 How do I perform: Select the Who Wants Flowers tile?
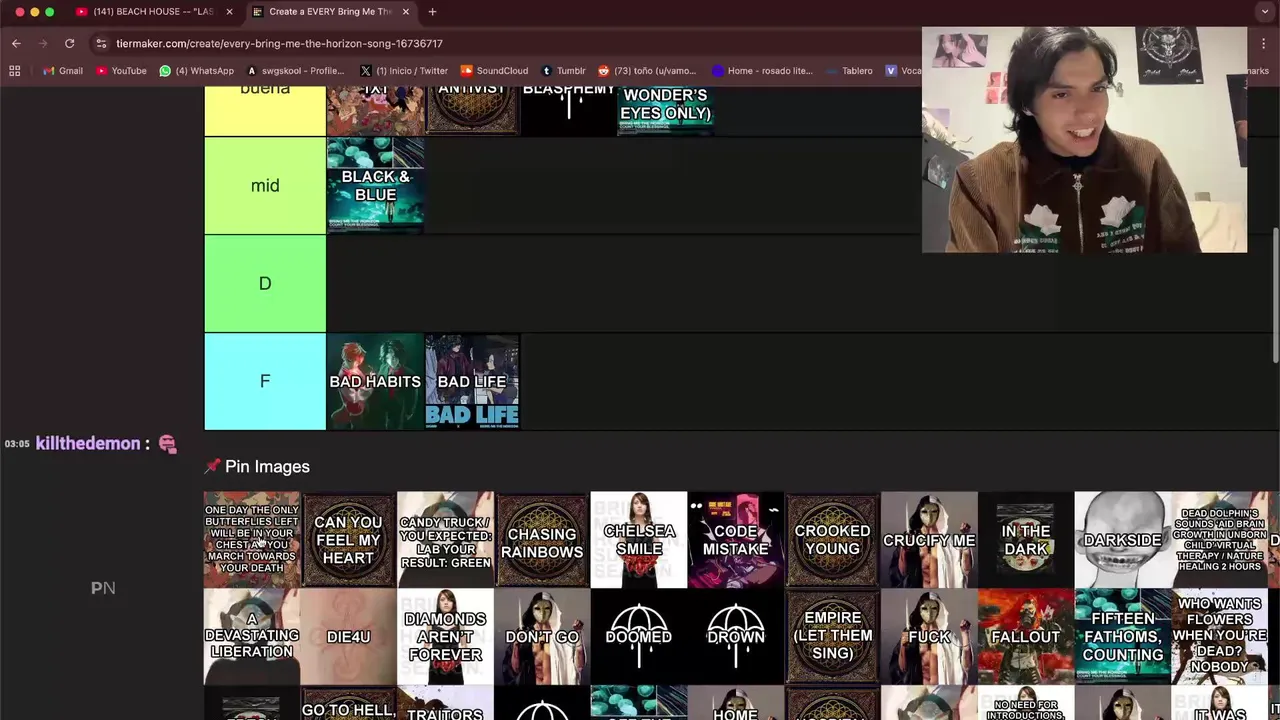[1220, 637]
